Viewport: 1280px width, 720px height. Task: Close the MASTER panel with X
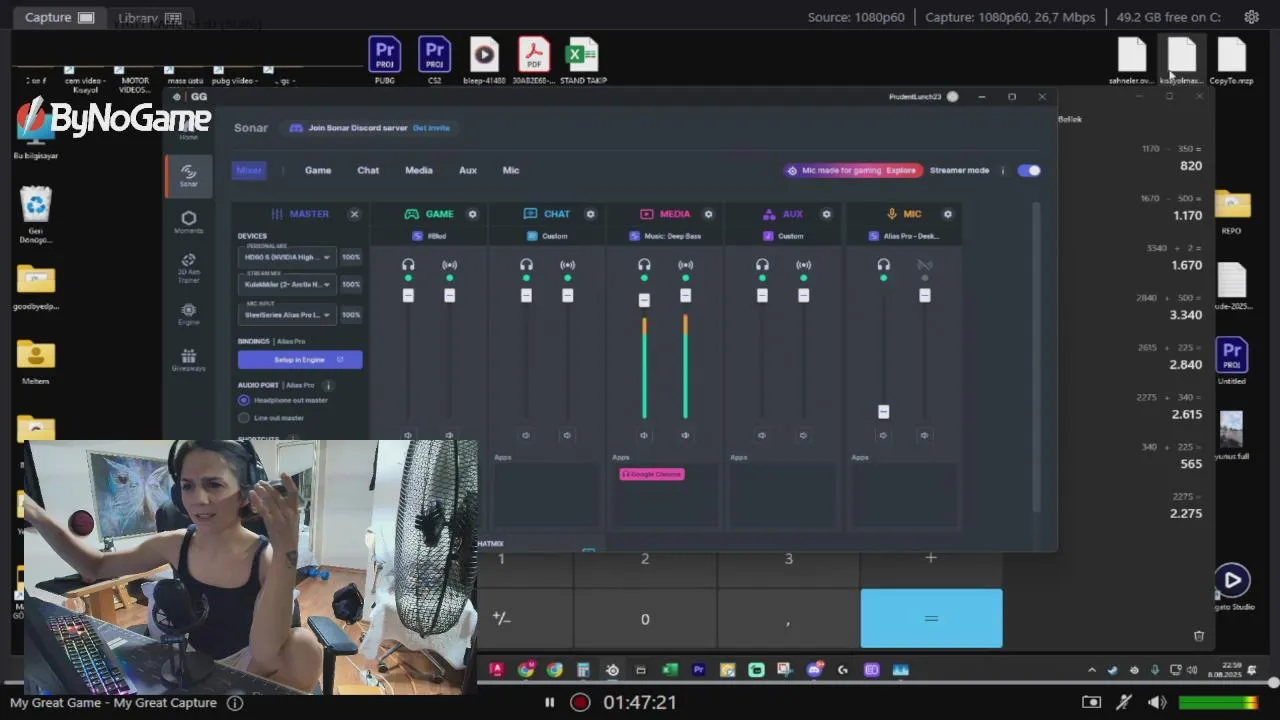pos(354,214)
